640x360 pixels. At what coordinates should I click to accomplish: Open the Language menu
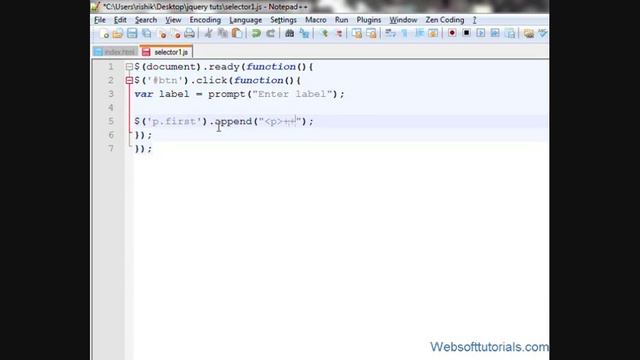coord(245,20)
